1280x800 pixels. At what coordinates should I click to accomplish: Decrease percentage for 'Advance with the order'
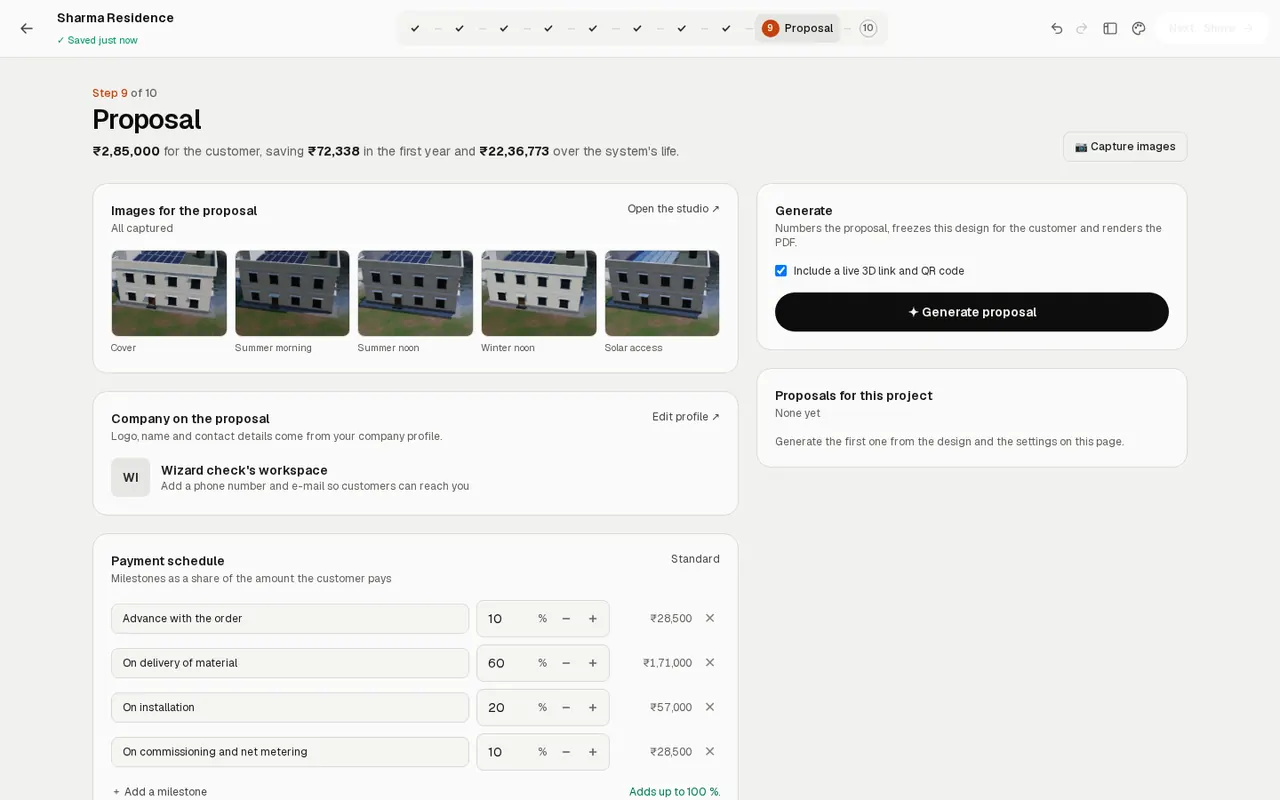pos(566,619)
